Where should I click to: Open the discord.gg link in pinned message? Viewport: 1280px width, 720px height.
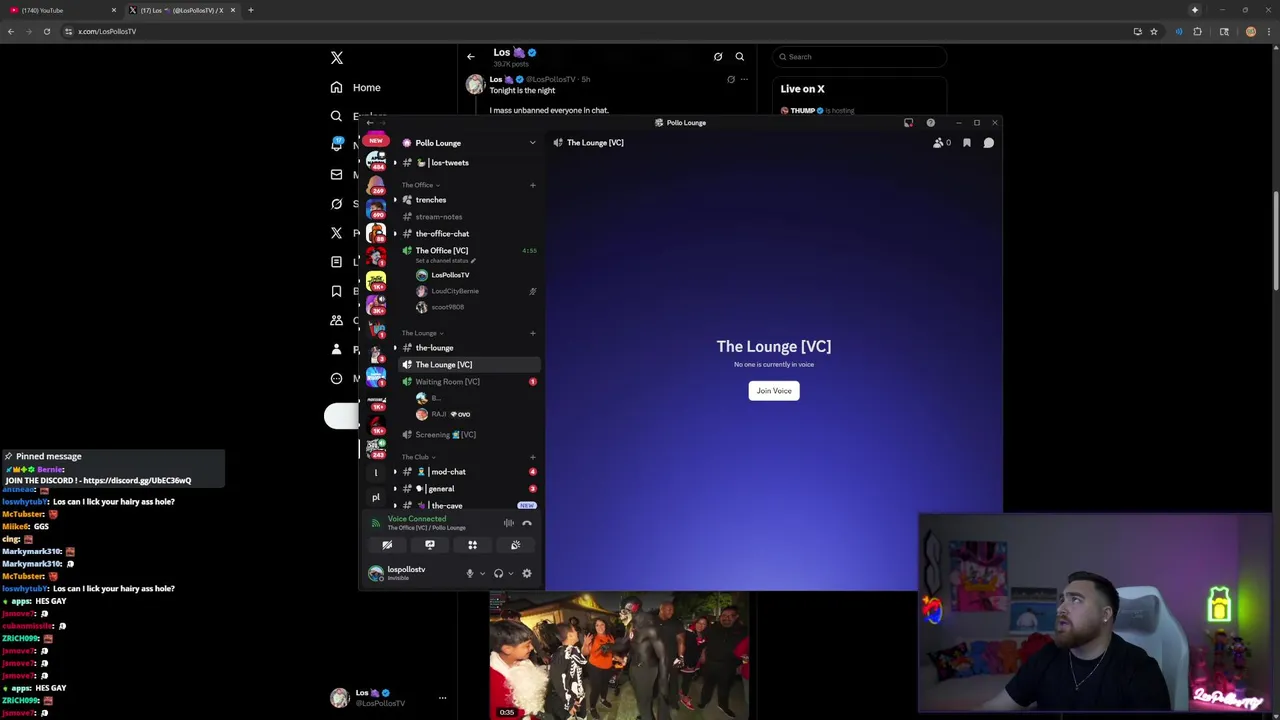[x=138, y=481]
